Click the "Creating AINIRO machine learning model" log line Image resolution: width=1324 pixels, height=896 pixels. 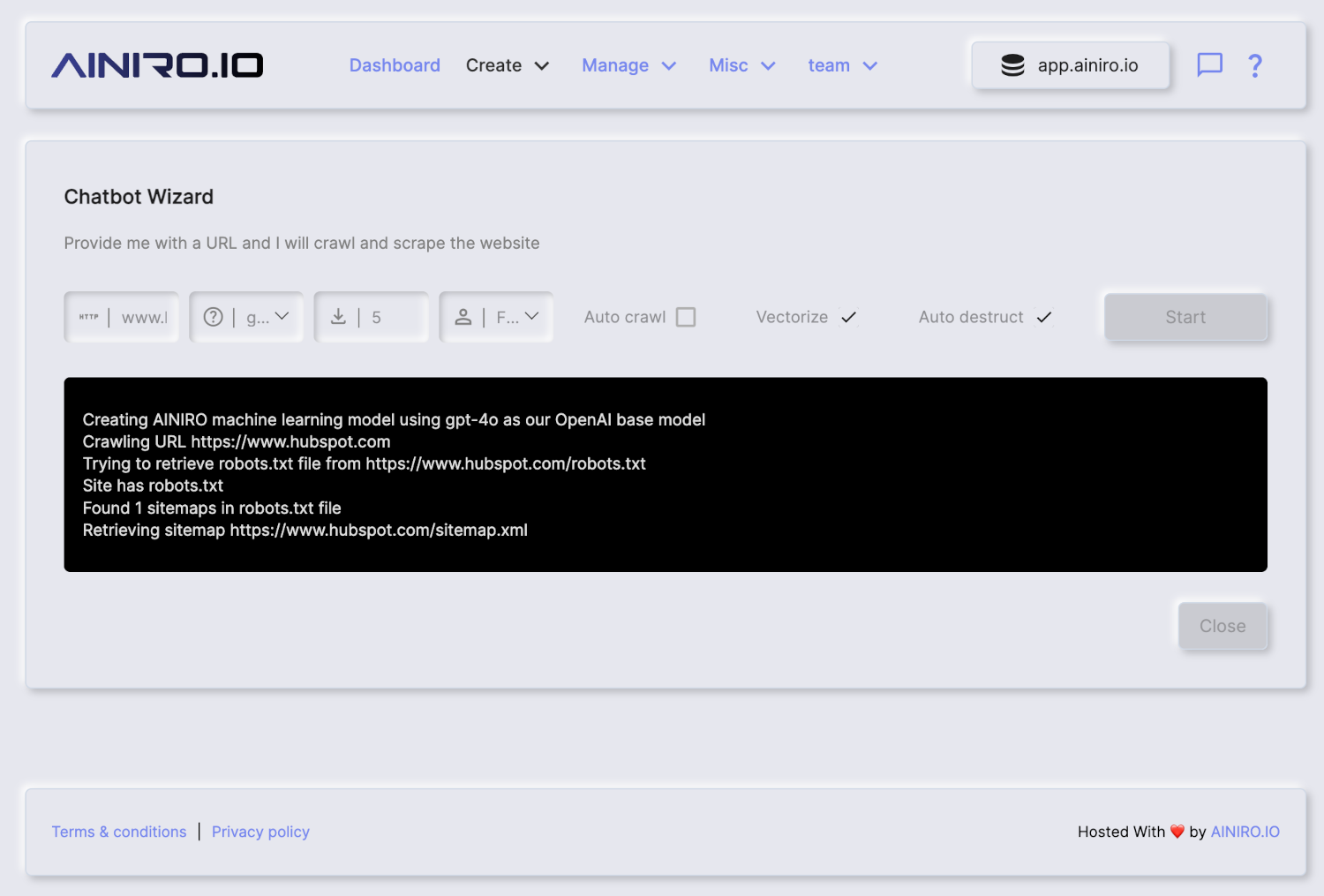(x=394, y=419)
